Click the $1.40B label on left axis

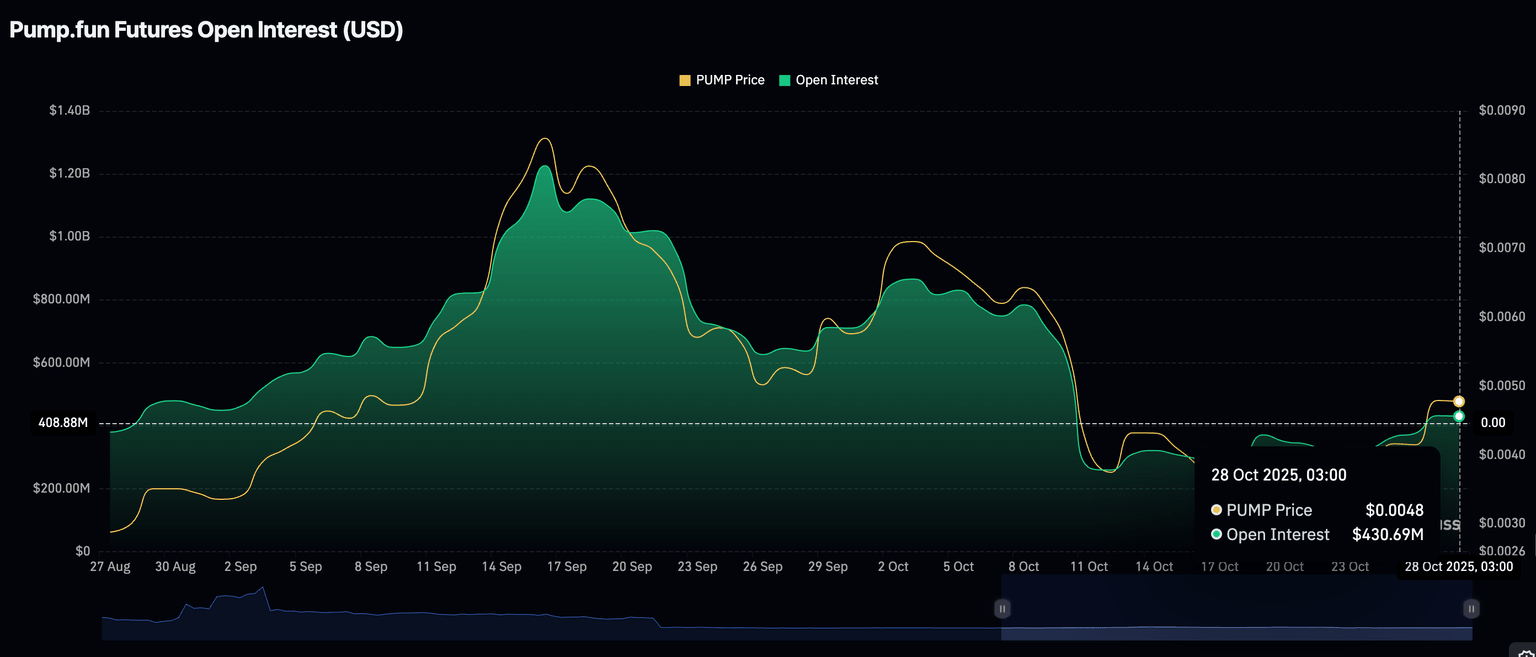coord(69,110)
